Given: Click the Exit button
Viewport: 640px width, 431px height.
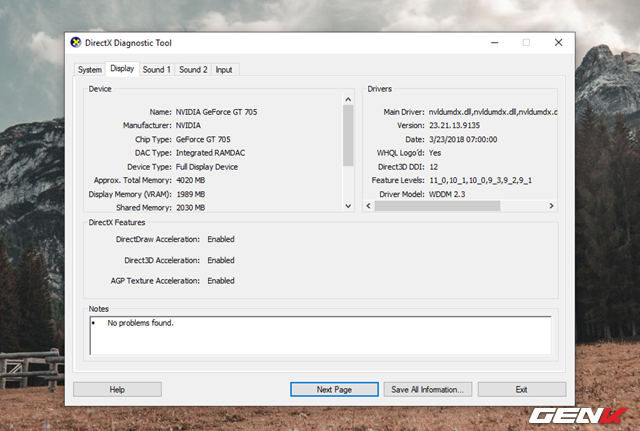Looking at the screenshot, I should click(x=522, y=389).
